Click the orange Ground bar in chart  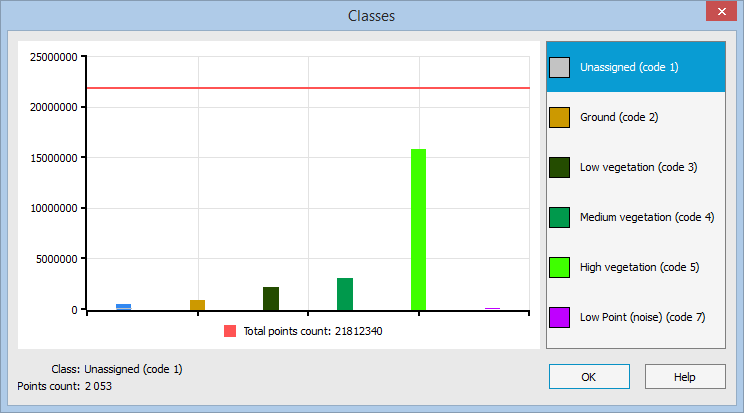[x=197, y=304]
